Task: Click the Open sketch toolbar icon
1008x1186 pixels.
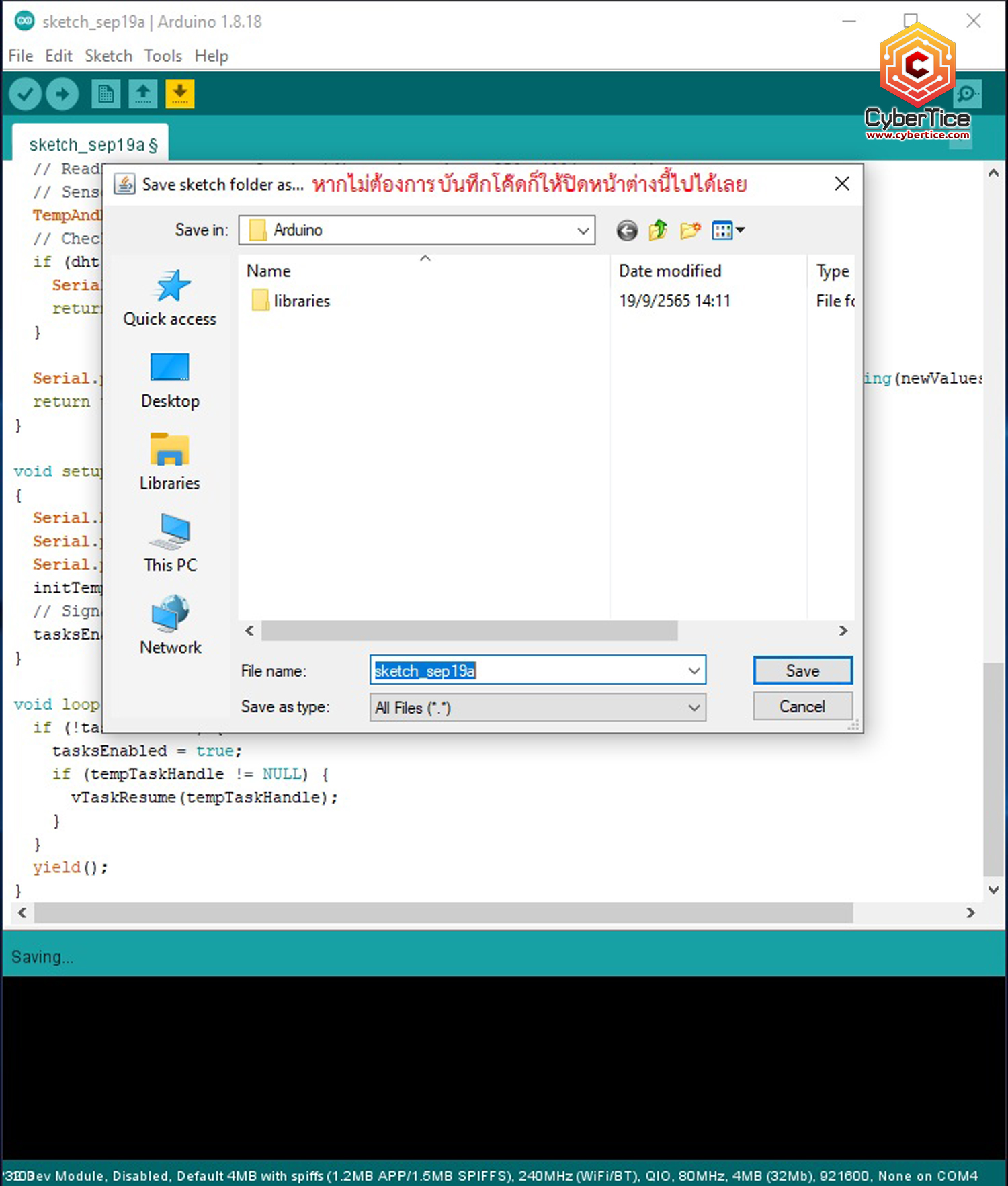Action: coord(142,94)
